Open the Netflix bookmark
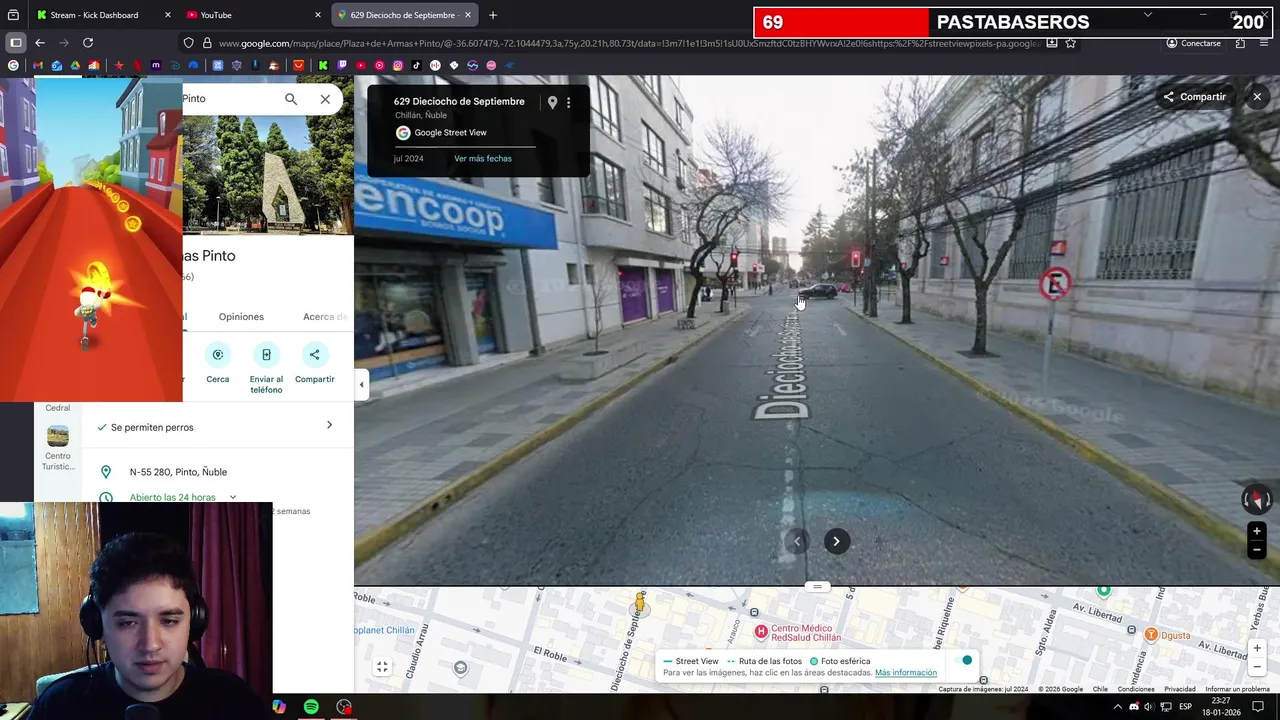 pos(138,66)
